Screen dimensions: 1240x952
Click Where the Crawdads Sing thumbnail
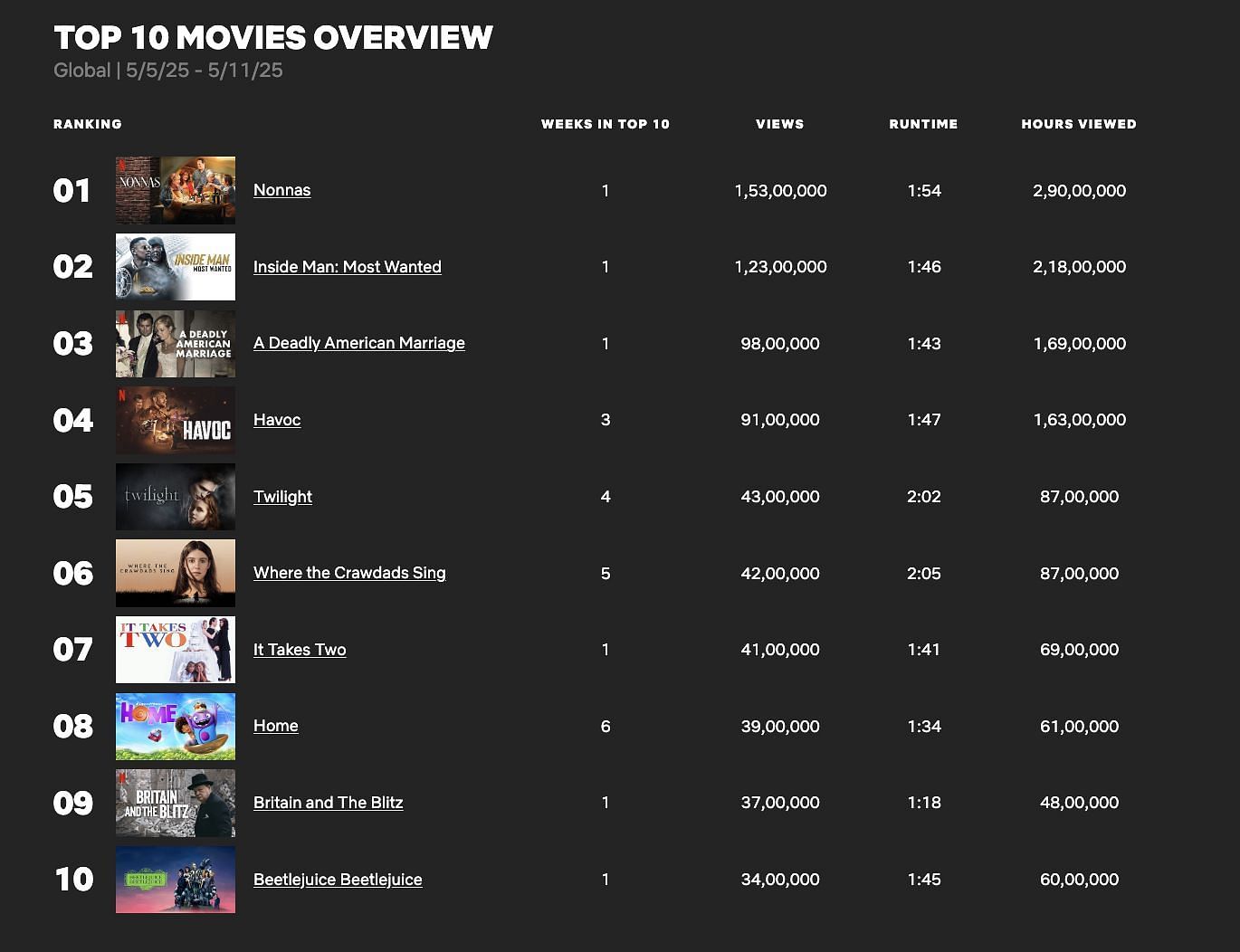tap(176, 573)
